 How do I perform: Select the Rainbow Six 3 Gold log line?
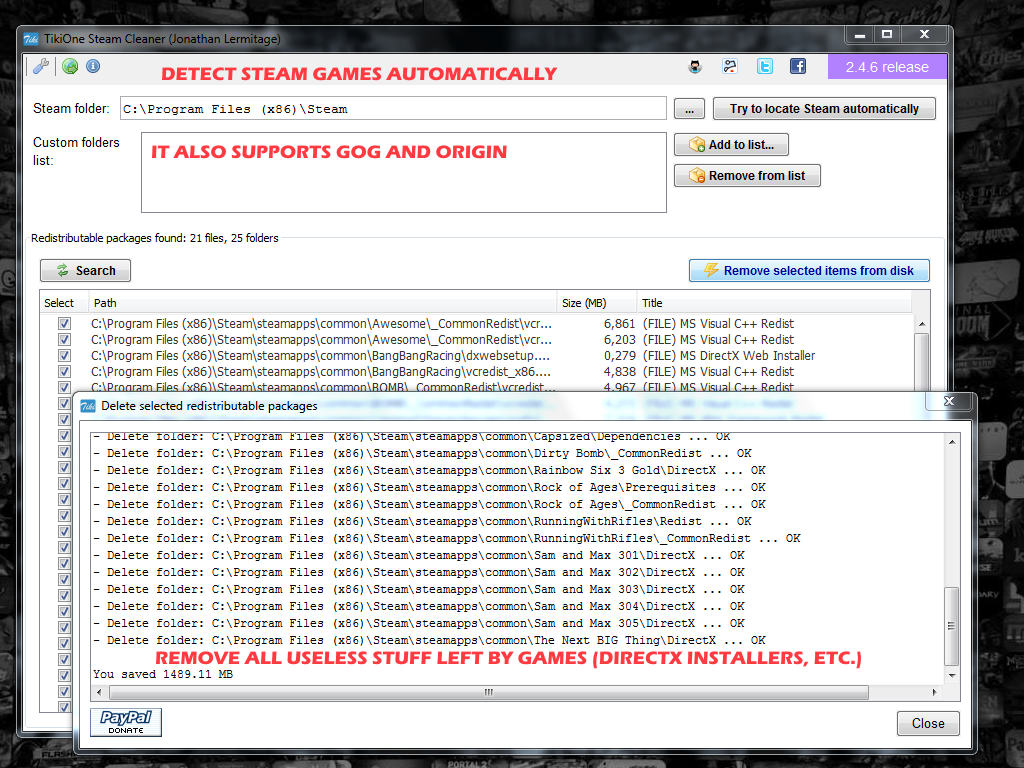(429, 470)
